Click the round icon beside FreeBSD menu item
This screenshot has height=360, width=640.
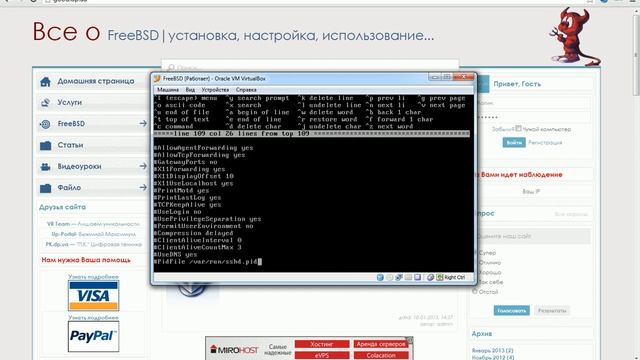point(45,124)
